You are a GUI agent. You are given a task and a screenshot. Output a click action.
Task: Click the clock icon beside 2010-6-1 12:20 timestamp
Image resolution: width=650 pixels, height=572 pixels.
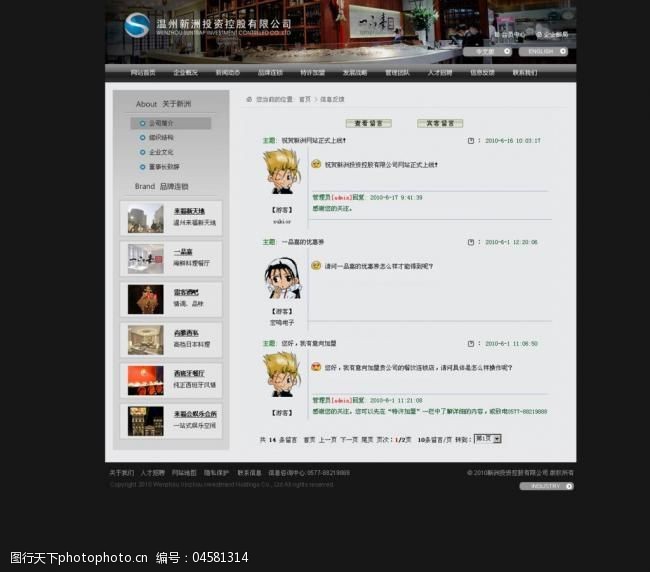coord(471,242)
